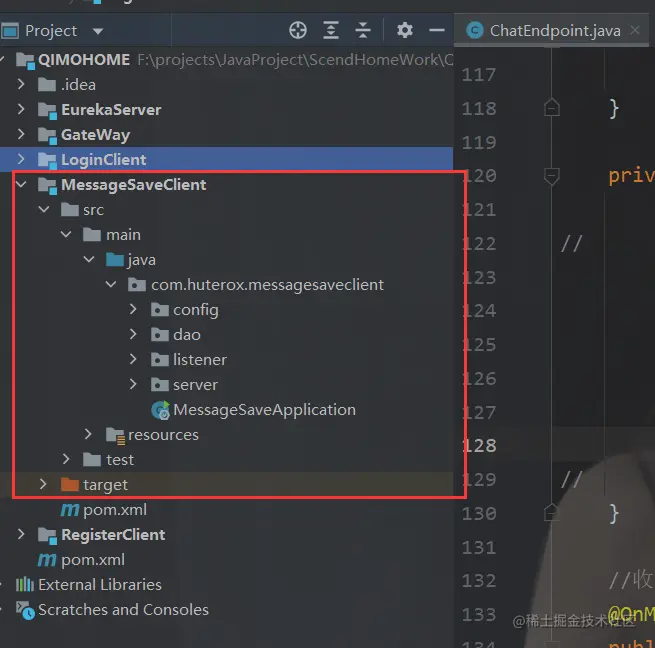The width and height of the screenshot is (655, 648).
Task: Click Maven icon of MessageSaveClient pom.xml
Action: tap(70, 510)
